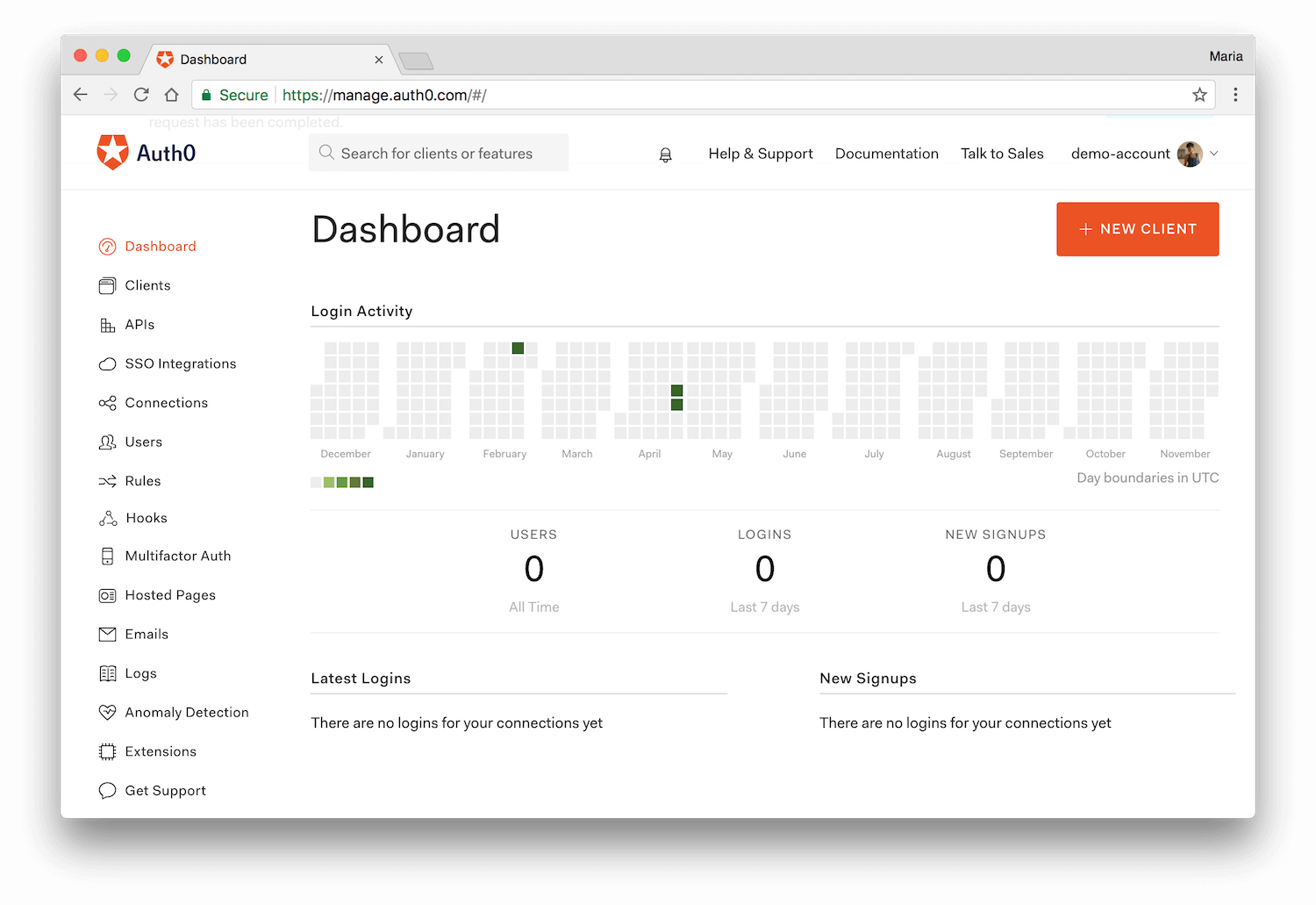Go to Hosted Pages
This screenshot has width=1316, height=905.
point(170,595)
